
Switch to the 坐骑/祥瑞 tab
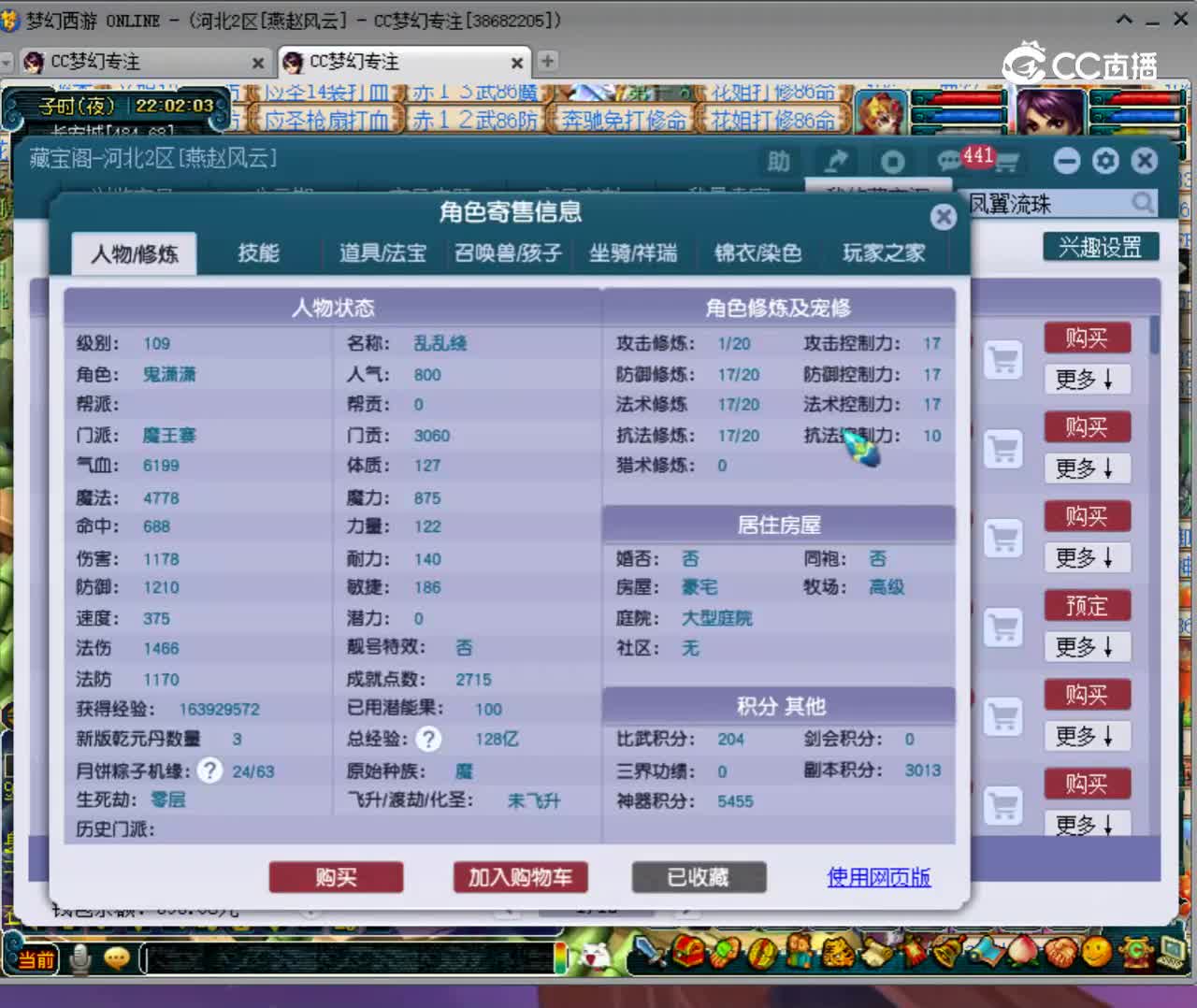(x=633, y=253)
